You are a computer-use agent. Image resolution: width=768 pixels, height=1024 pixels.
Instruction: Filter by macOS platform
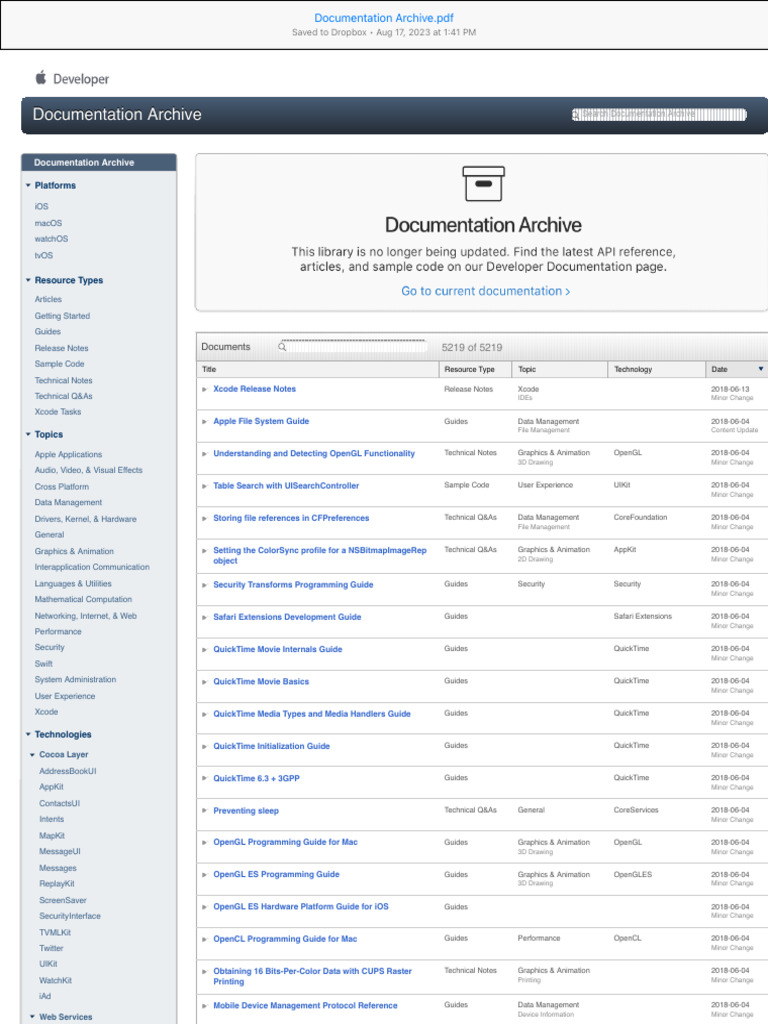pos(48,223)
